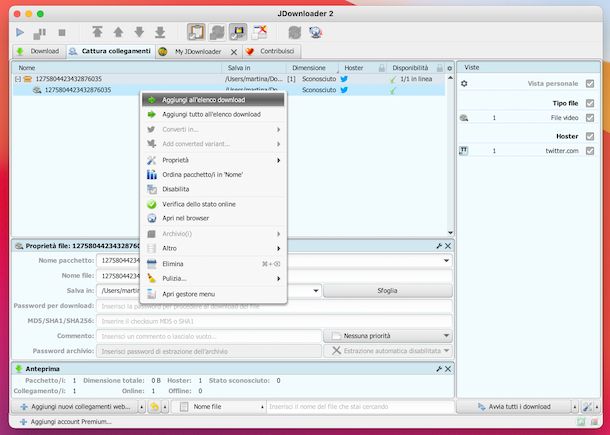Screen dimensions: 610x435
Task: Close the My JDownloader tab
Action: pyautogui.click(x=234, y=52)
